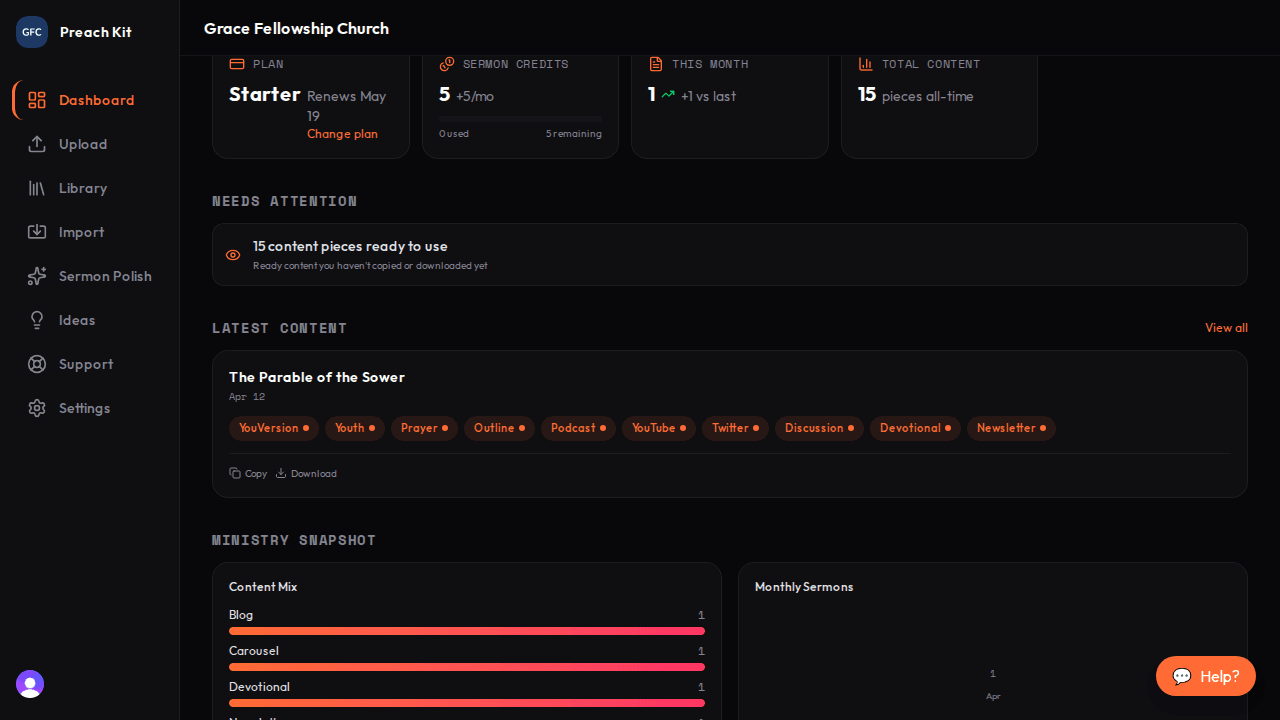
Task: Click the GFC logo in the sidebar
Action: (31, 31)
